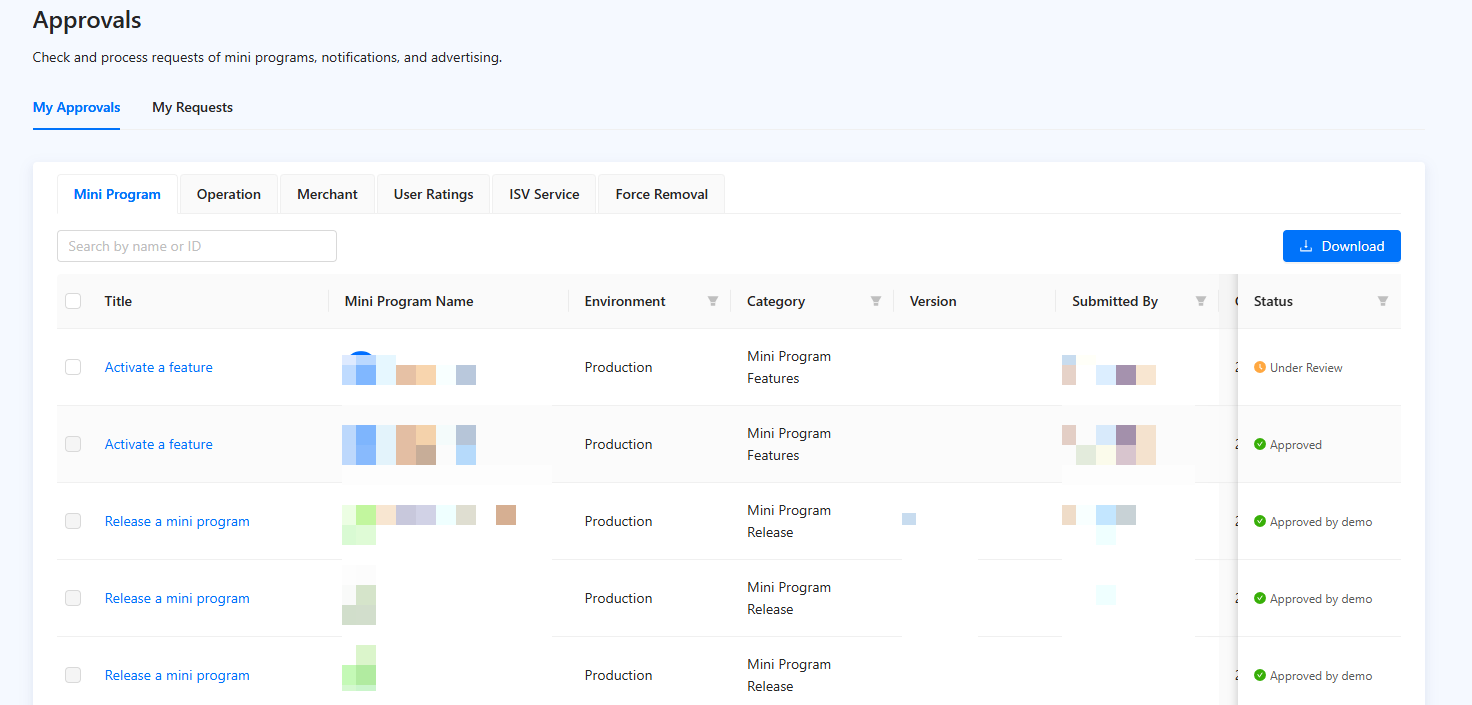This screenshot has width=1472, height=705.
Task: Open the Category column filter icon
Action: tap(876, 301)
